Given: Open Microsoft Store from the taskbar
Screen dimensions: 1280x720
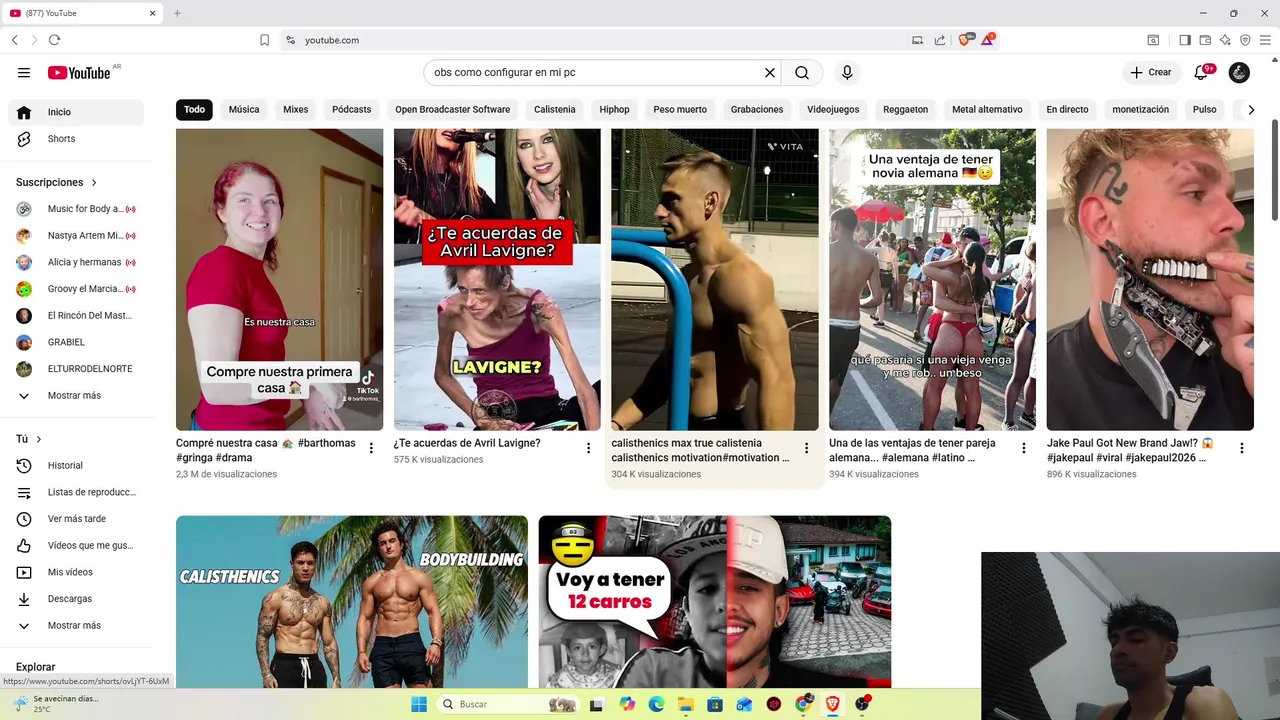Looking at the screenshot, I should (715, 704).
